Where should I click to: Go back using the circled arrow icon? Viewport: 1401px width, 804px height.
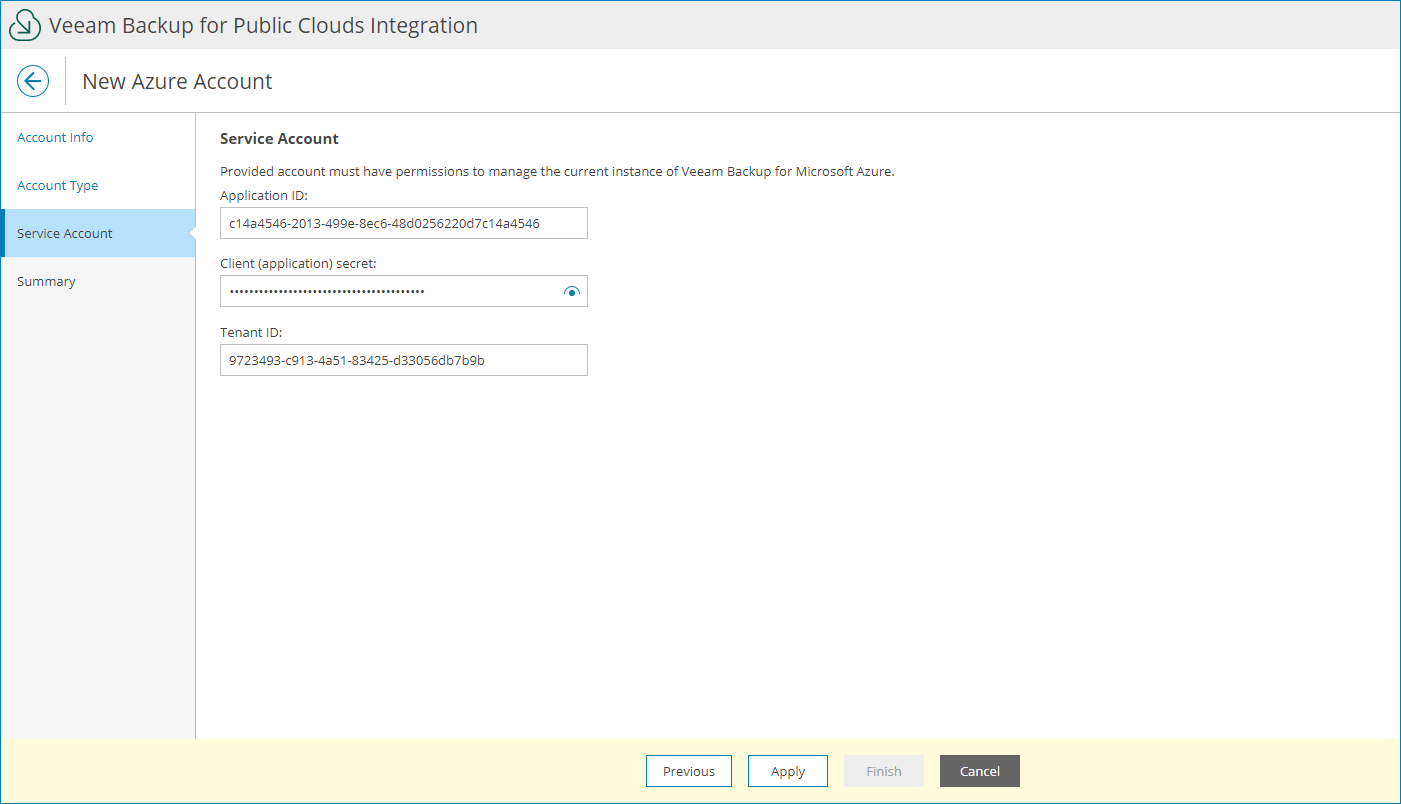point(33,81)
